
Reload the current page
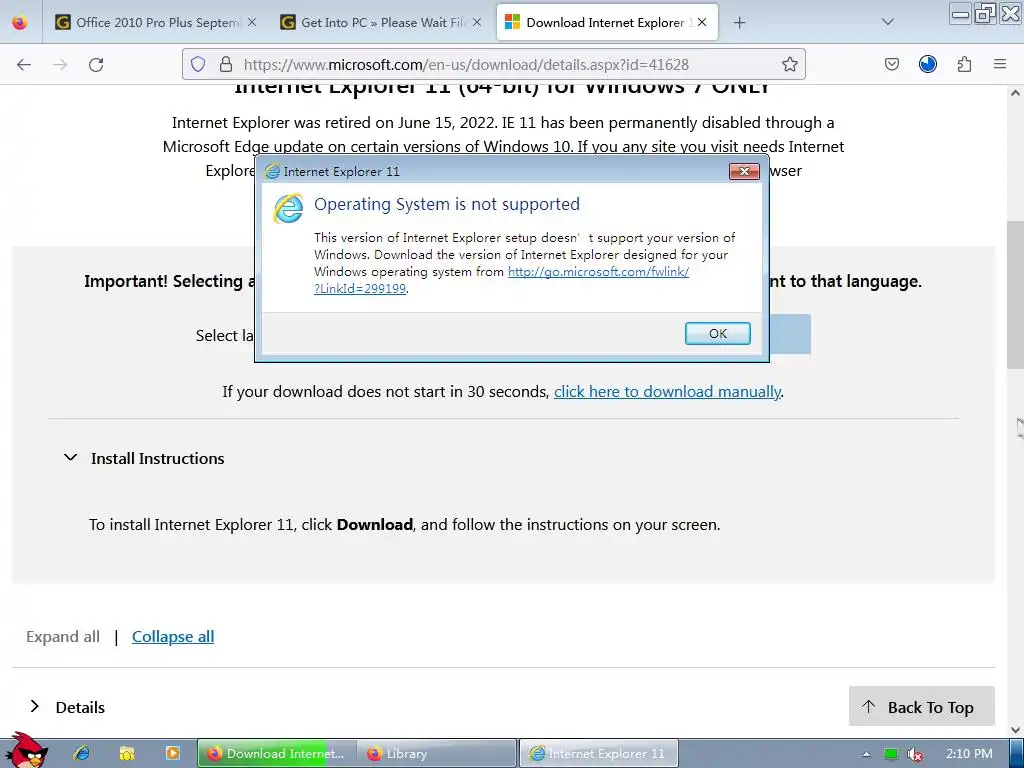[96, 64]
